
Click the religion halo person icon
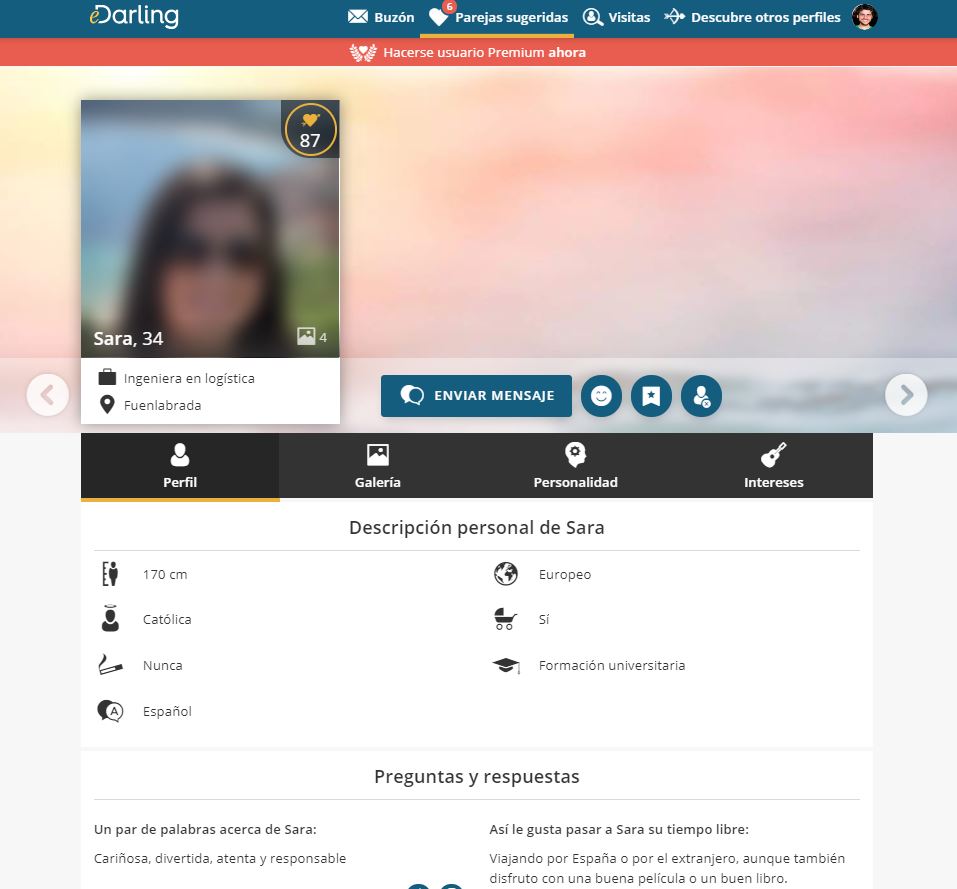pyautogui.click(x=110, y=619)
